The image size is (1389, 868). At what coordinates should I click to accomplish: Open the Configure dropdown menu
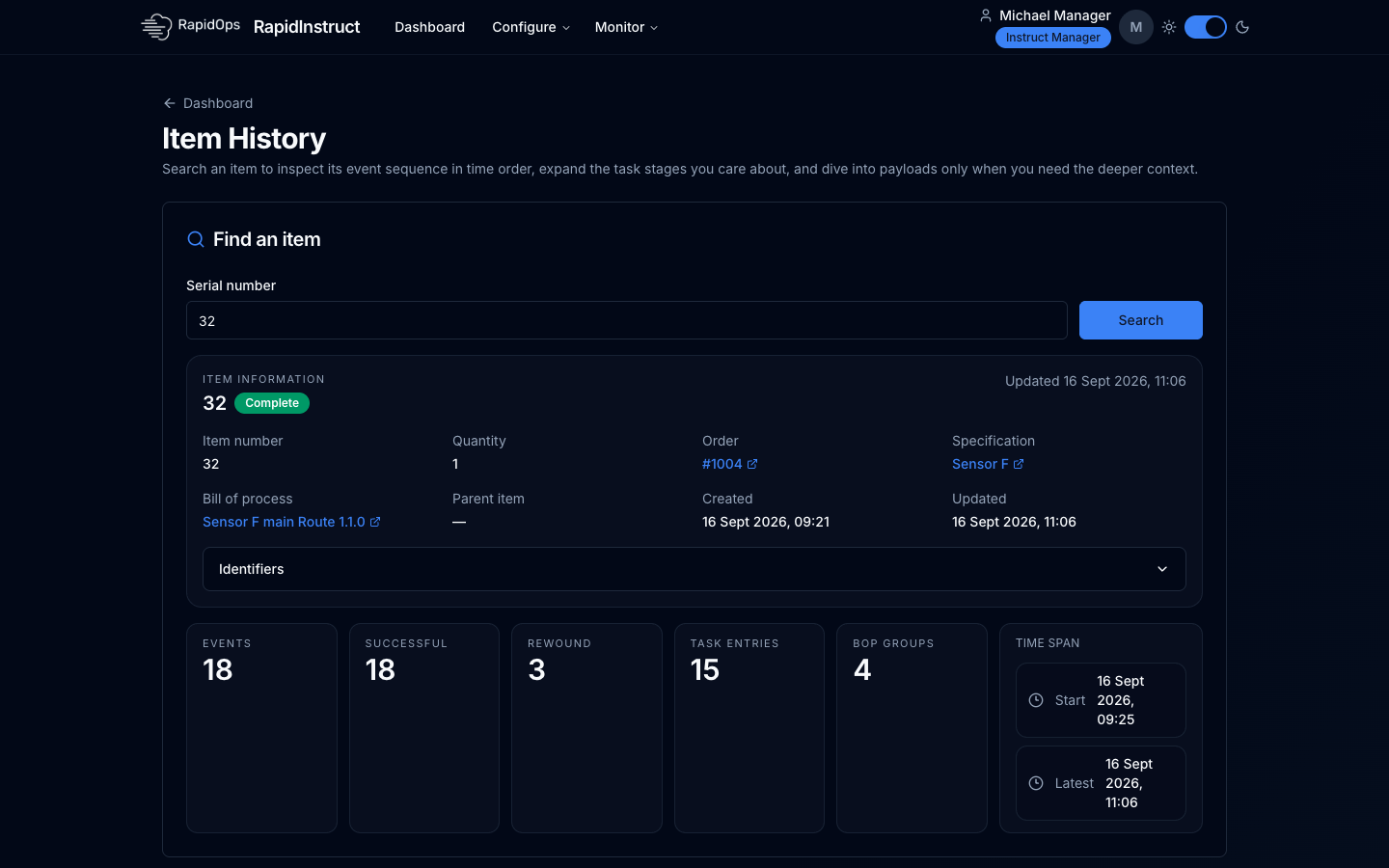531,27
